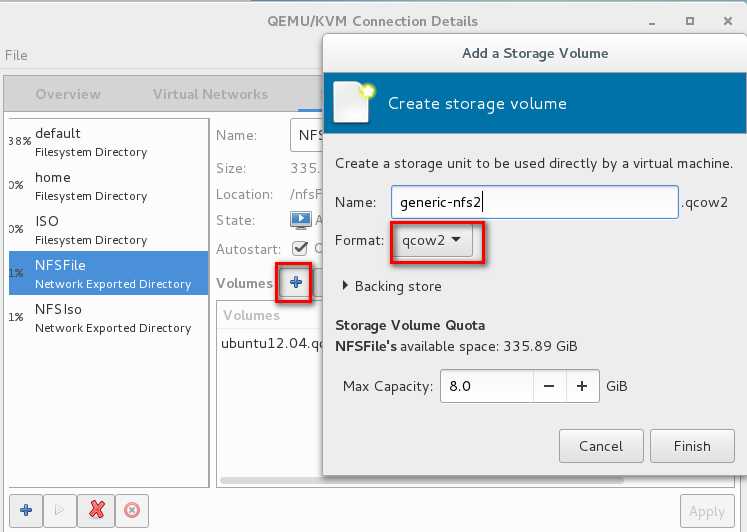This screenshot has width=747, height=532.
Task: Click the add volume plus icon
Action: (x=296, y=283)
